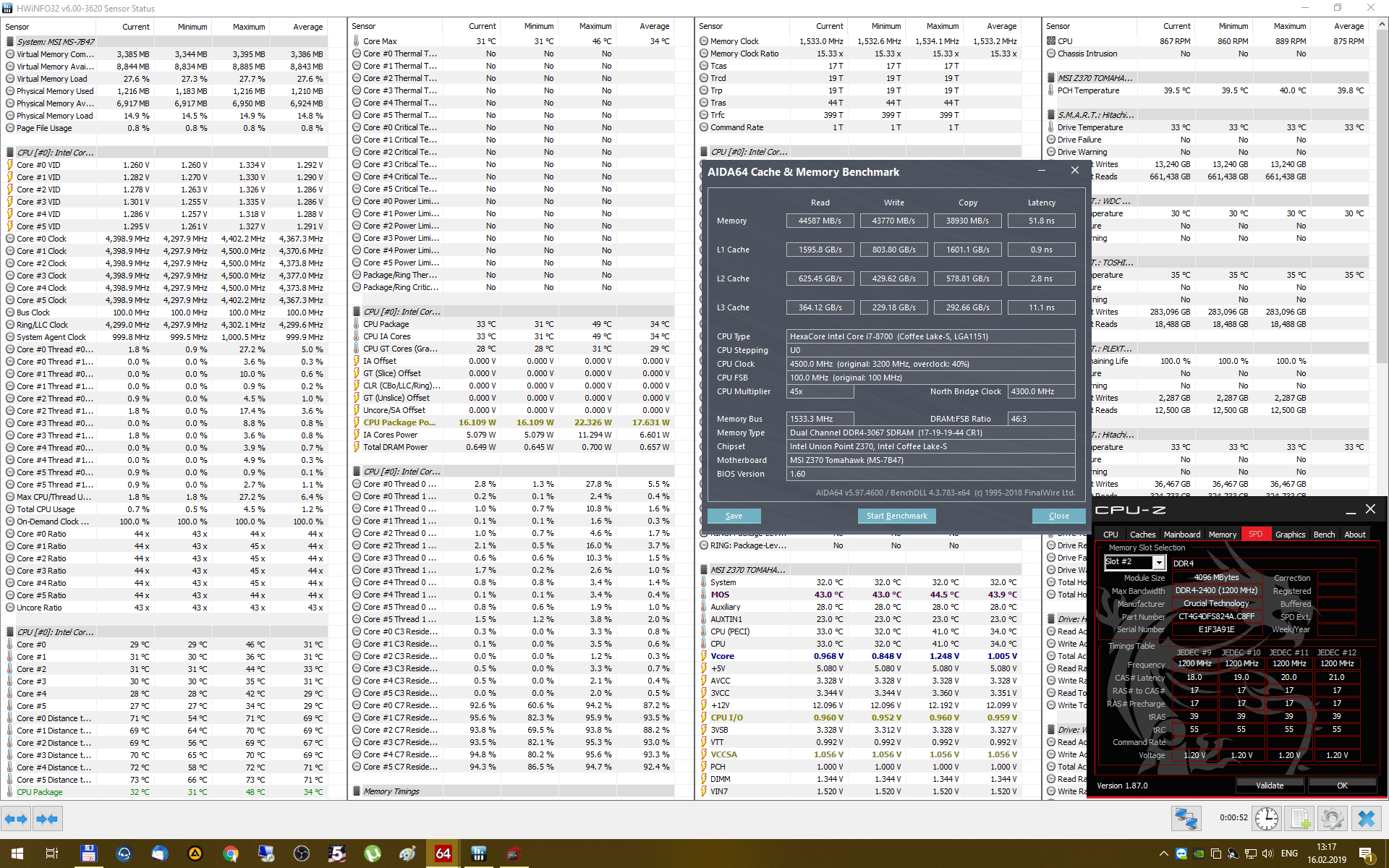Click the reset clock timer icon
The image size is (1389, 868).
(1266, 819)
